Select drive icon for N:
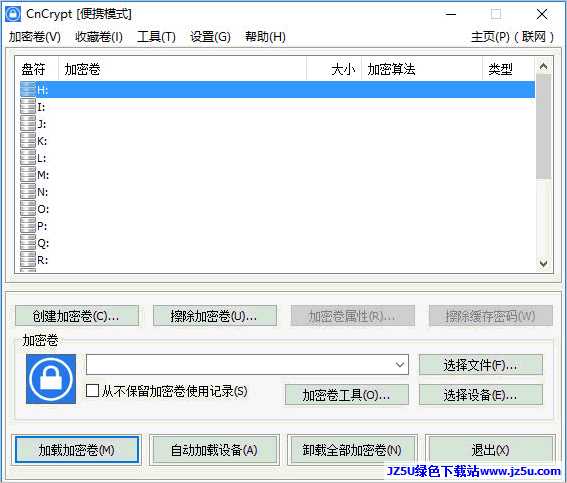Viewport: 567px width, 483px height. 28,192
